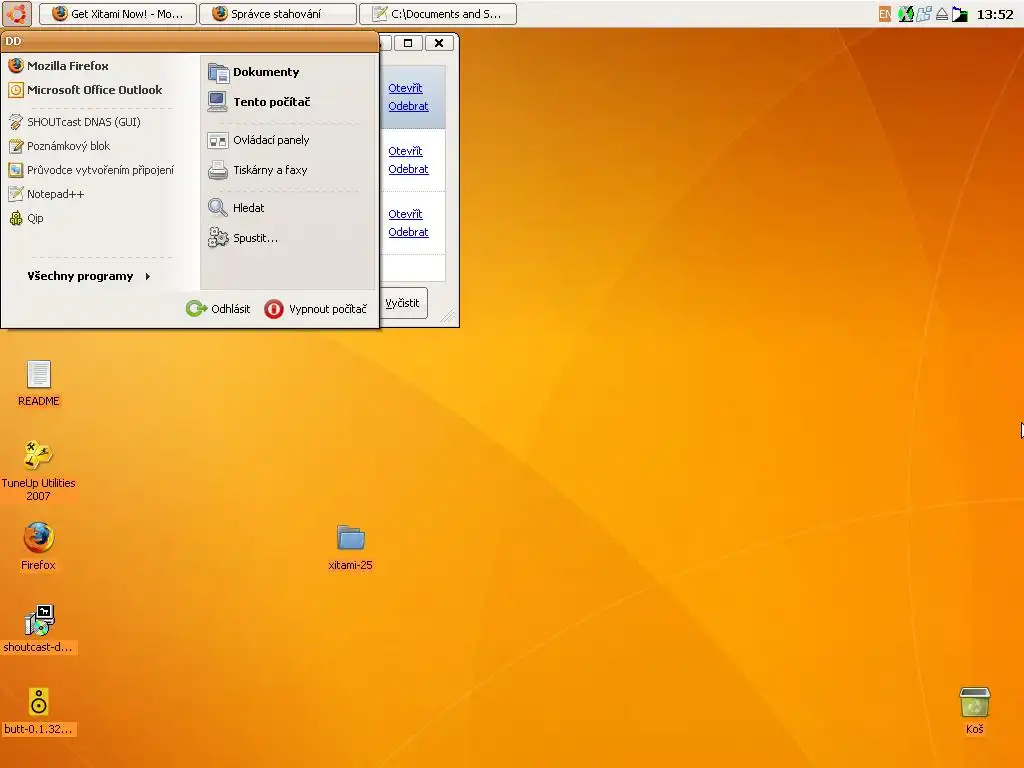Image resolution: width=1024 pixels, height=768 pixels.
Task: Click Vyčistit button in download manager
Action: pyautogui.click(x=403, y=303)
